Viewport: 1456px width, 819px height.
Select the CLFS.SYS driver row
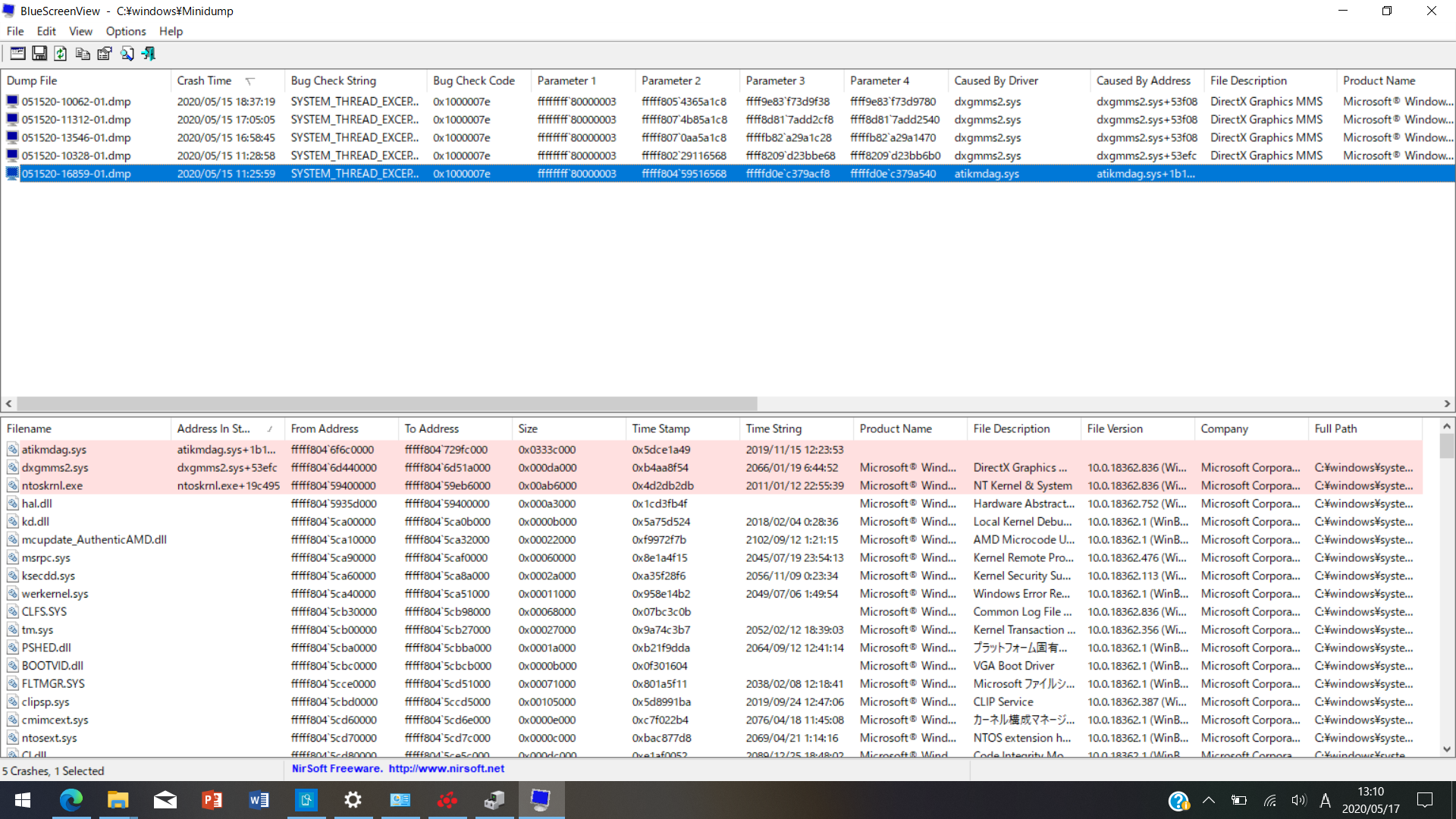coord(711,612)
